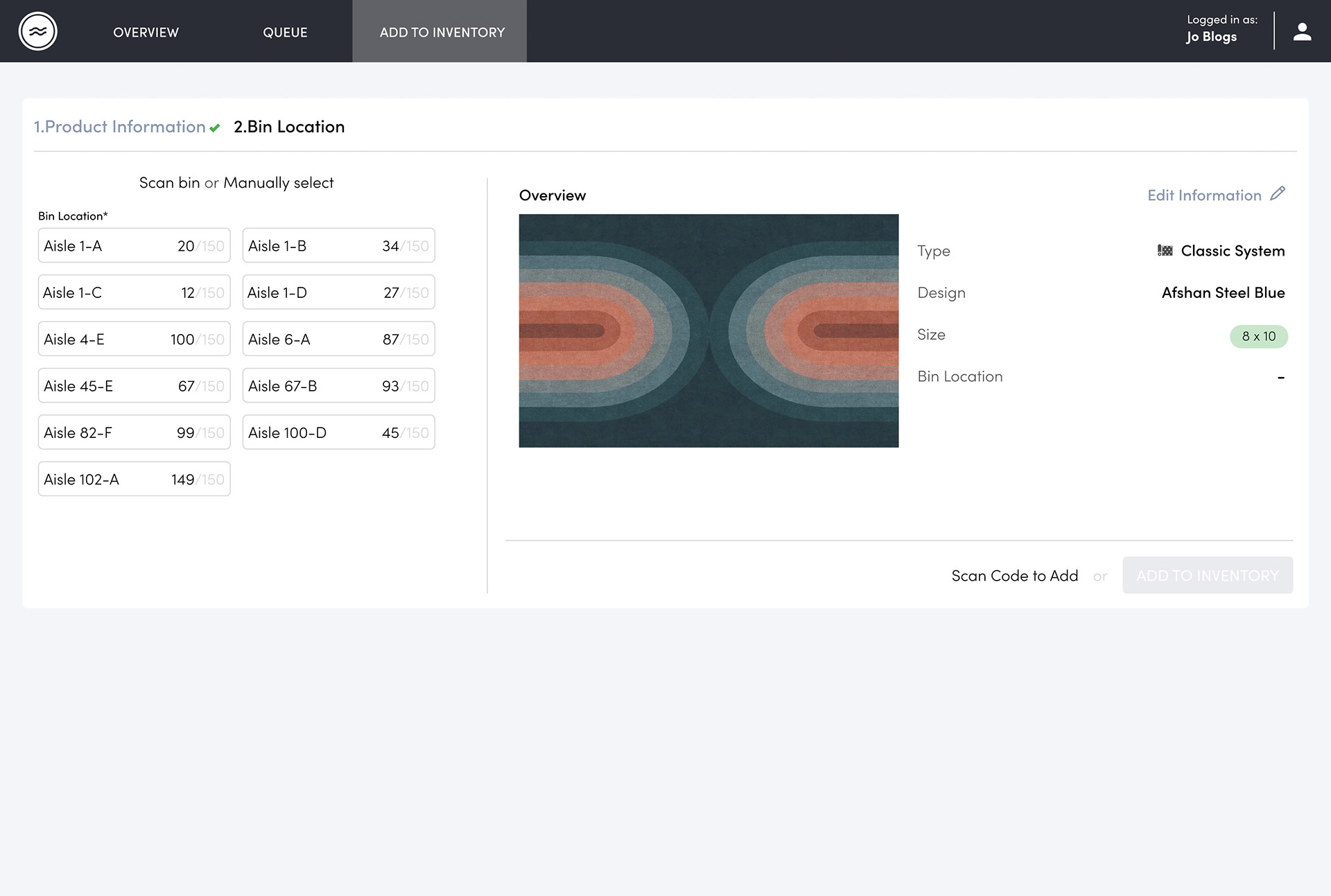Select bin Aisle 4-E
The width and height of the screenshot is (1331, 896).
[x=134, y=340]
